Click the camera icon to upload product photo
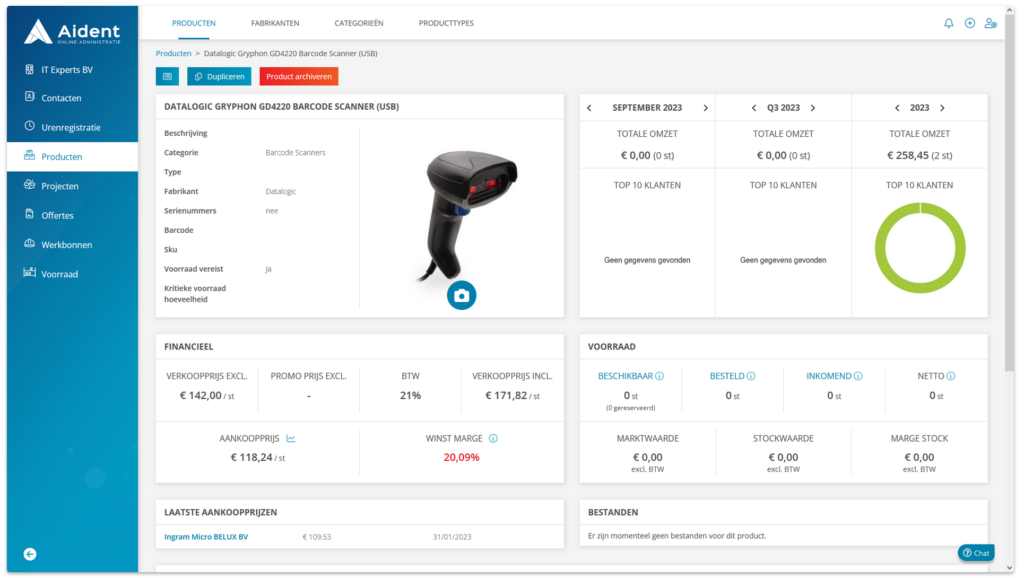 (x=461, y=295)
